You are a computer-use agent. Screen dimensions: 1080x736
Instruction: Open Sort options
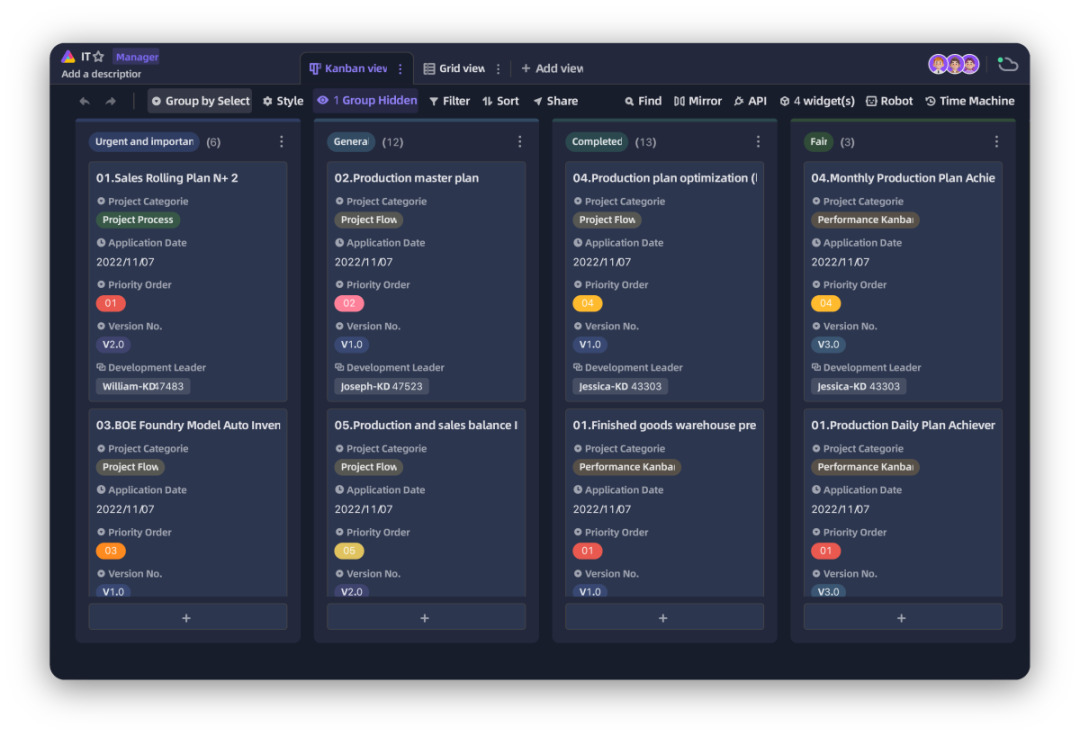[x=501, y=101]
